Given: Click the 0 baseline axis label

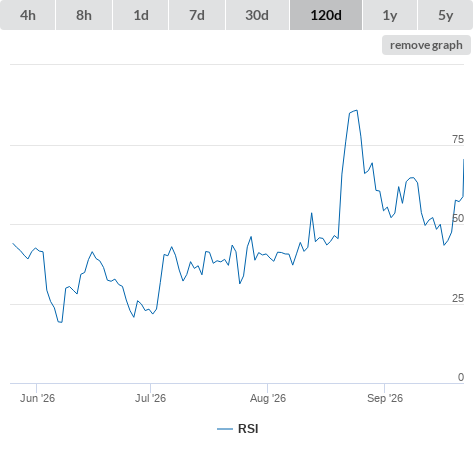Looking at the screenshot, I should coord(461,377).
